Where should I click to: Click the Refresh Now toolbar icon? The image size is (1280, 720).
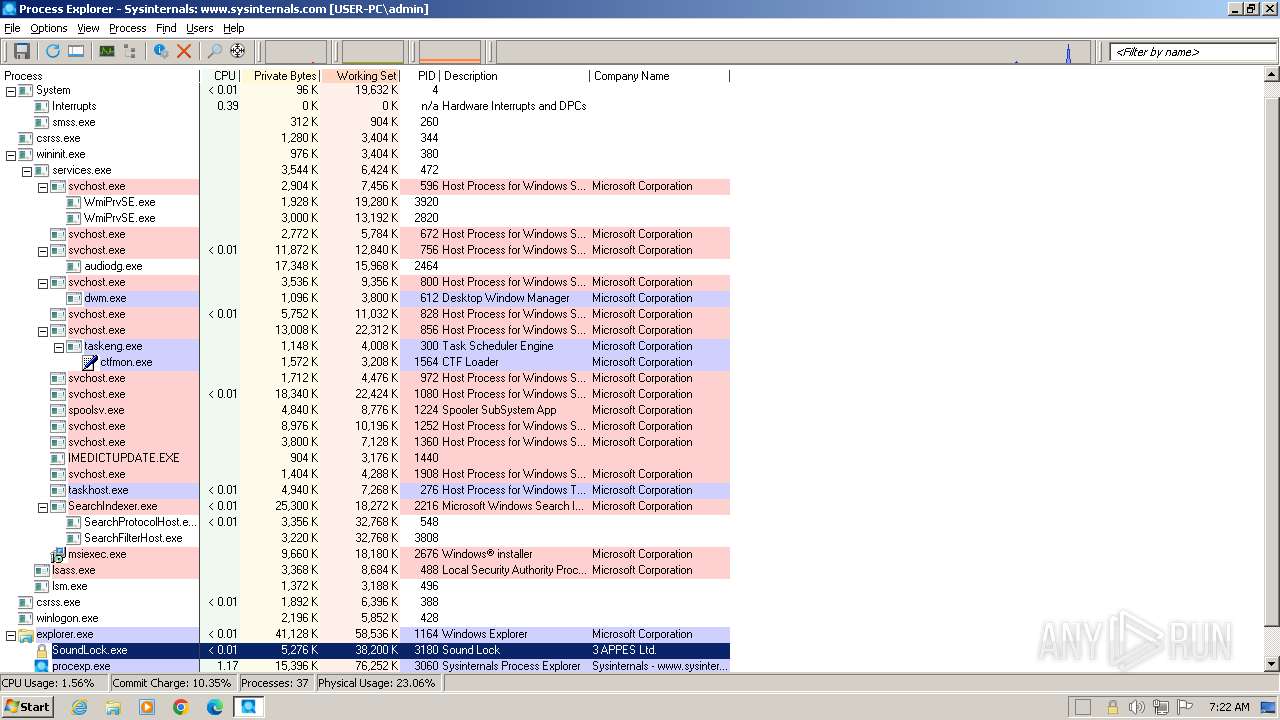(52, 51)
